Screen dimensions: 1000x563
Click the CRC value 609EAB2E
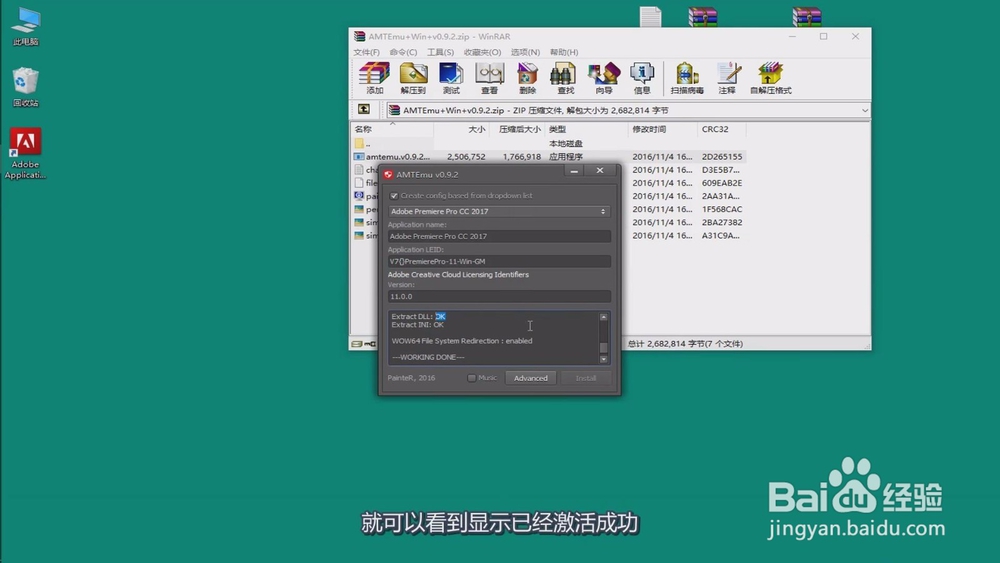point(721,183)
